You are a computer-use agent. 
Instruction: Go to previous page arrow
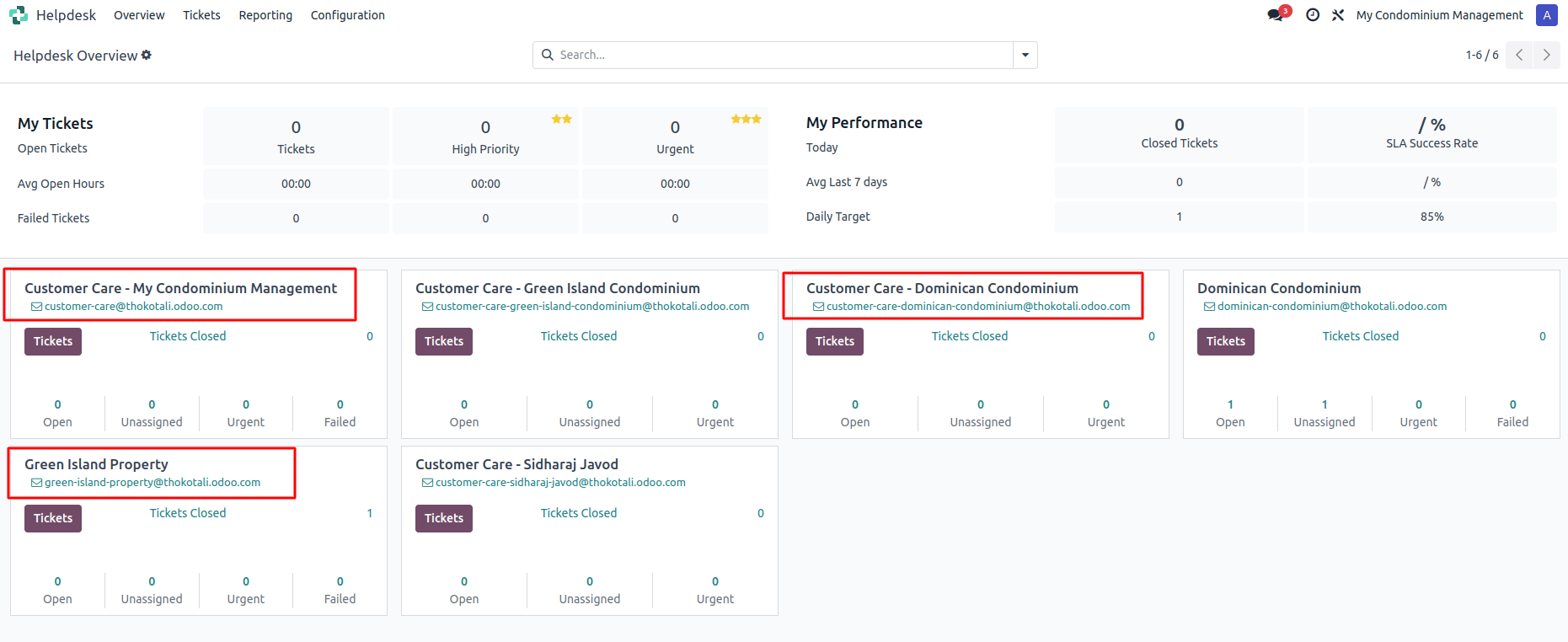click(x=1519, y=55)
